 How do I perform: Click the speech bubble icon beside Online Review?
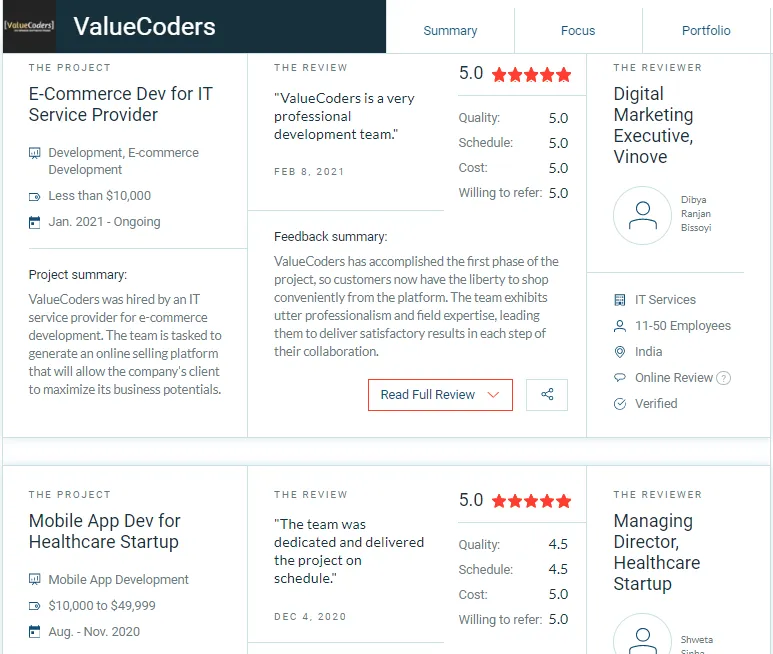(620, 378)
